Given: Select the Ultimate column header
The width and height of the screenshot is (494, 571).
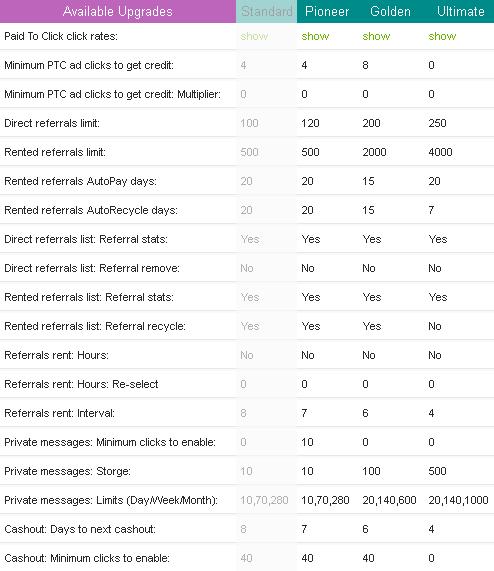Looking at the screenshot, I should (x=461, y=11).
